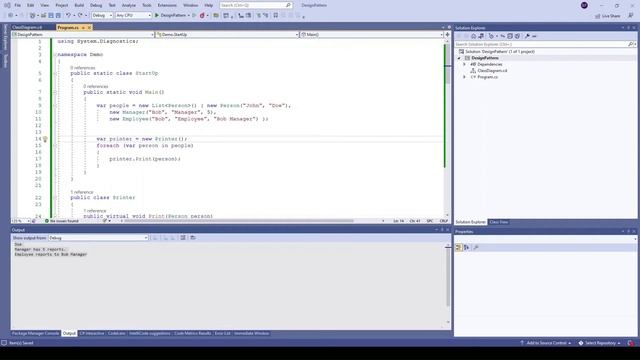Open the Main() member navigation dropdown
The image size is (640, 360).
click(x=371, y=35)
